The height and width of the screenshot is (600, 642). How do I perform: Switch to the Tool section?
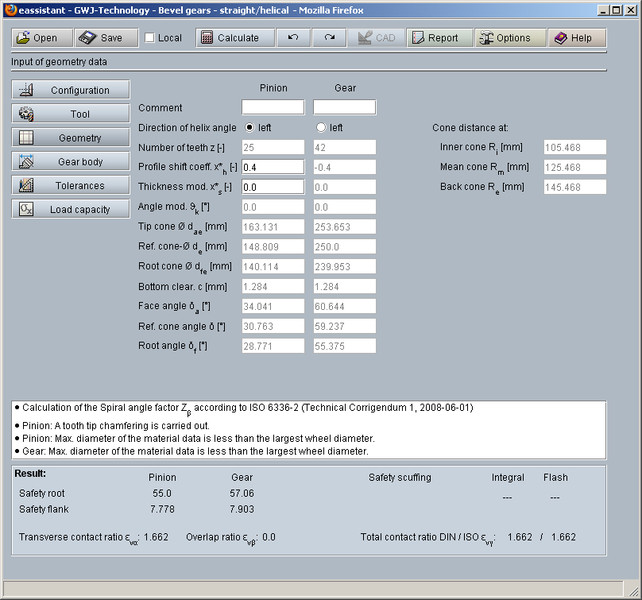point(71,114)
